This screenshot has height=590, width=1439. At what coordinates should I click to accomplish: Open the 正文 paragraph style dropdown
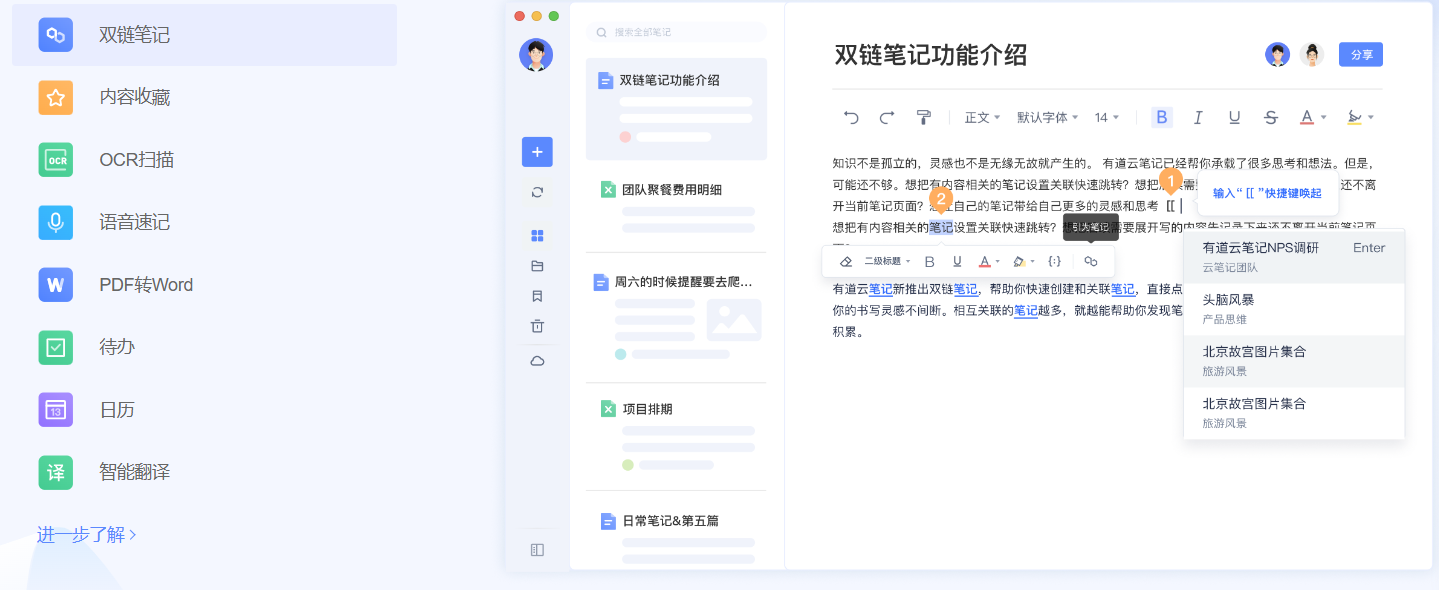coord(982,118)
